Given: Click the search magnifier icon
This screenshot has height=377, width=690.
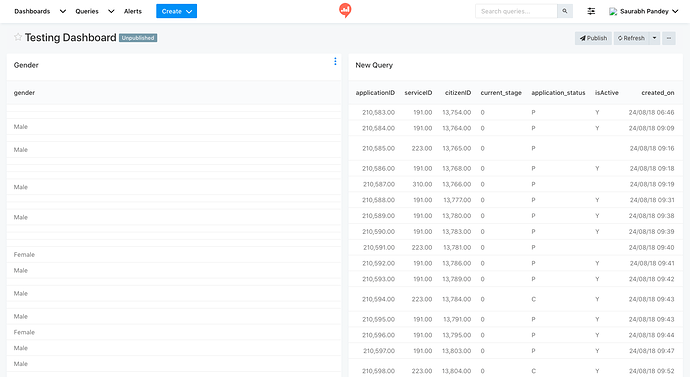Looking at the screenshot, I should tap(565, 11).
